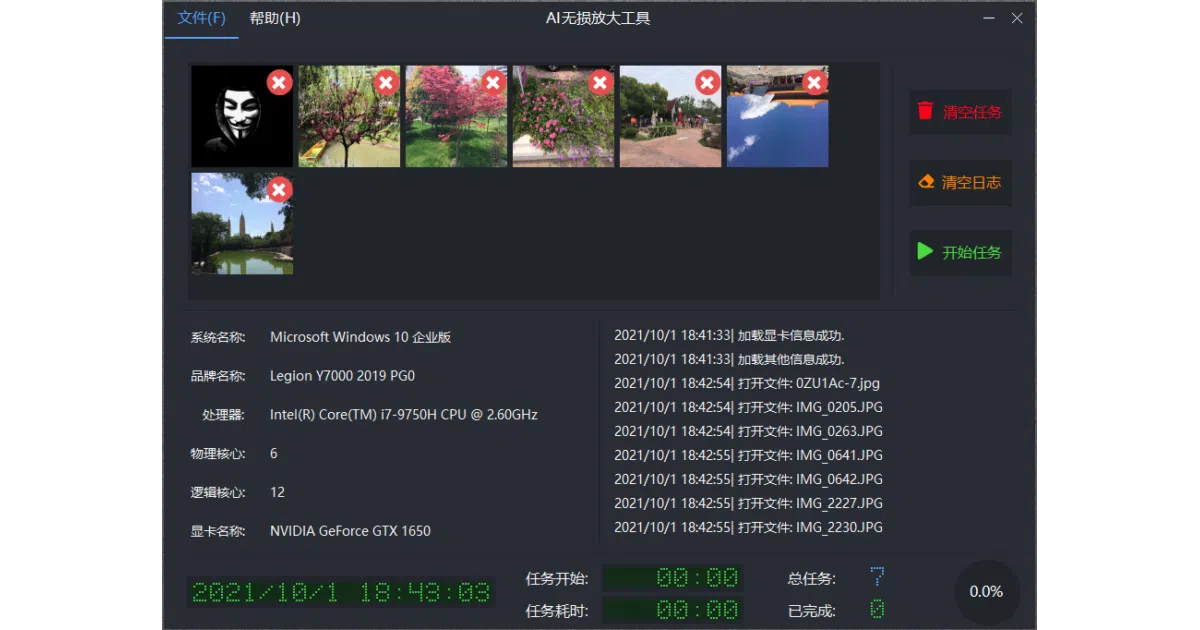Remove the second thumbnail with pink blossoms
Screen dimensions: 1200x630
pyautogui.click(x=387, y=82)
